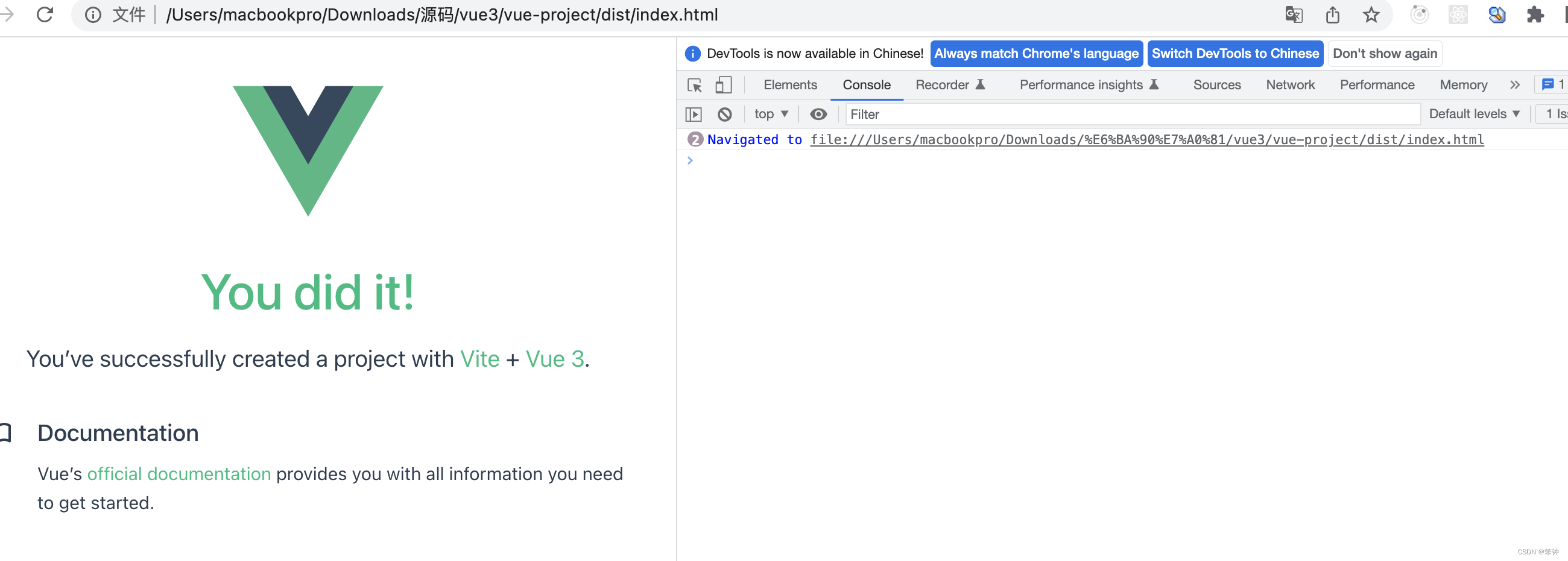The height and width of the screenshot is (561, 1568).
Task: Select the Console tab
Action: pos(866,85)
